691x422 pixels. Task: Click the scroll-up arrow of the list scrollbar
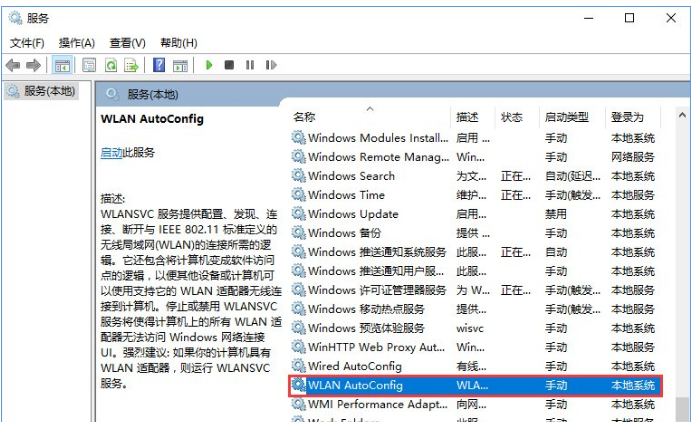682,115
